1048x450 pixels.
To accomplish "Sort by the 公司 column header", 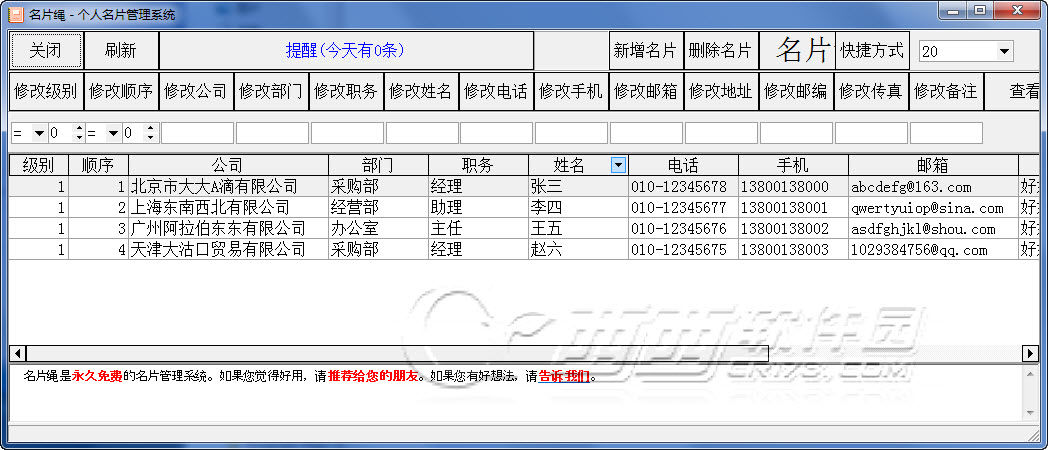I will click(x=228, y=165).
